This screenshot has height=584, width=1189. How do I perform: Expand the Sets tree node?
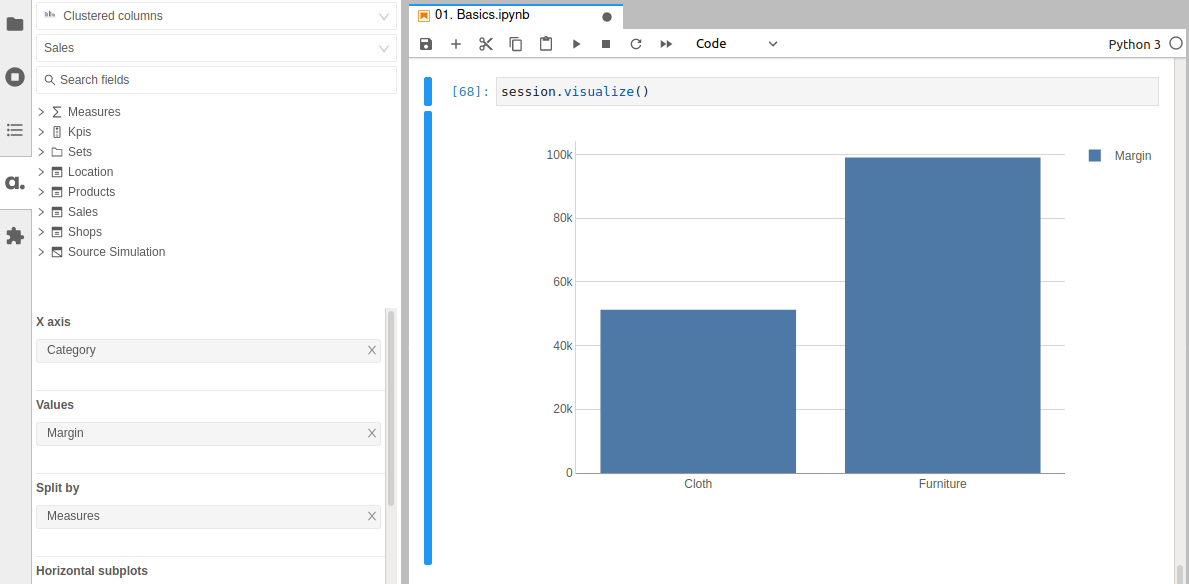point(41,152)
